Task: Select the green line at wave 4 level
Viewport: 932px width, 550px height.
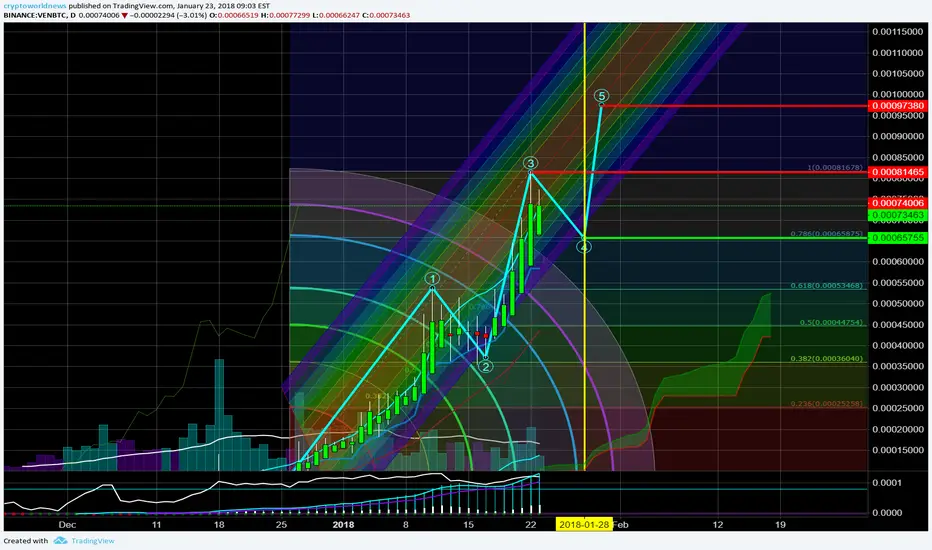Action: (726, 238)
